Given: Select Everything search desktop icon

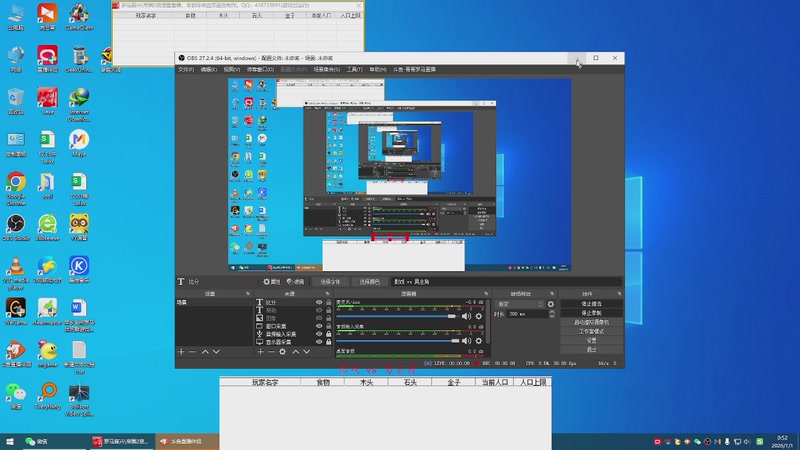Looking at the screenshot, I should click(x=48, y=396).
